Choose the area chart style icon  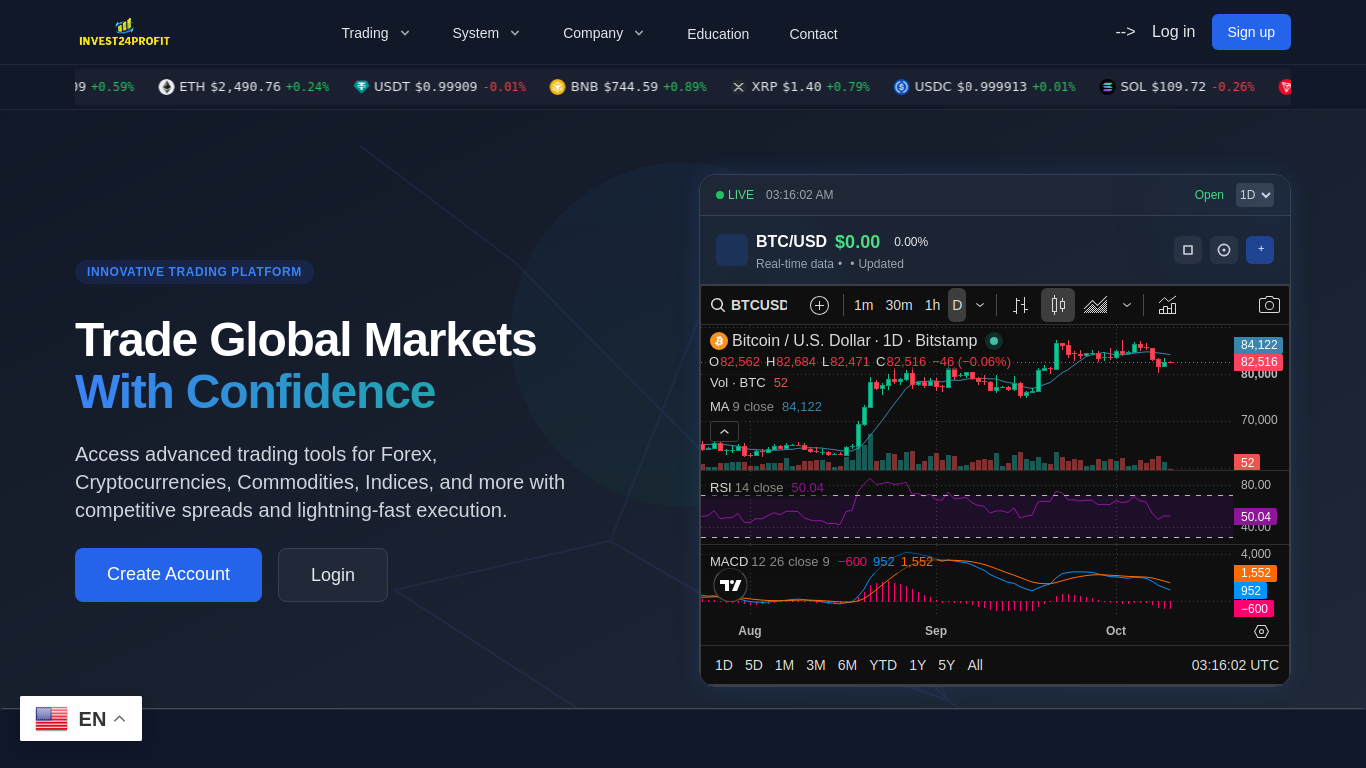pos(1095,305)
